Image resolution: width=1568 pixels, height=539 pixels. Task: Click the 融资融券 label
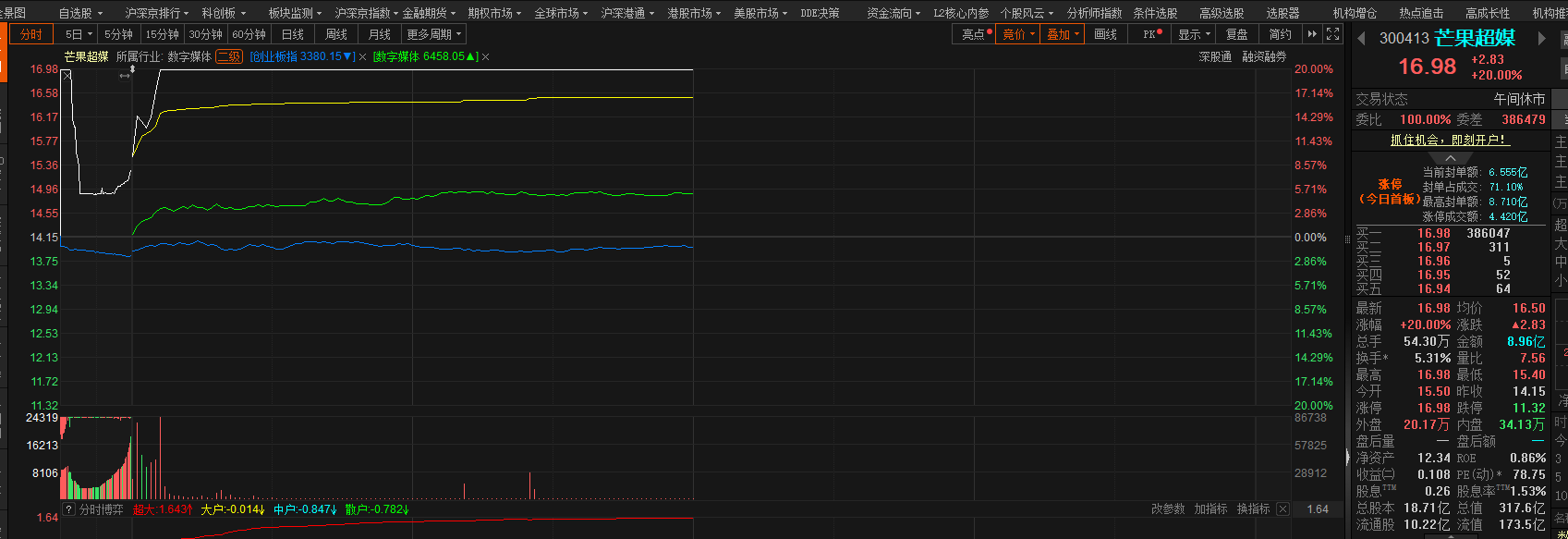pos(1264,56)
